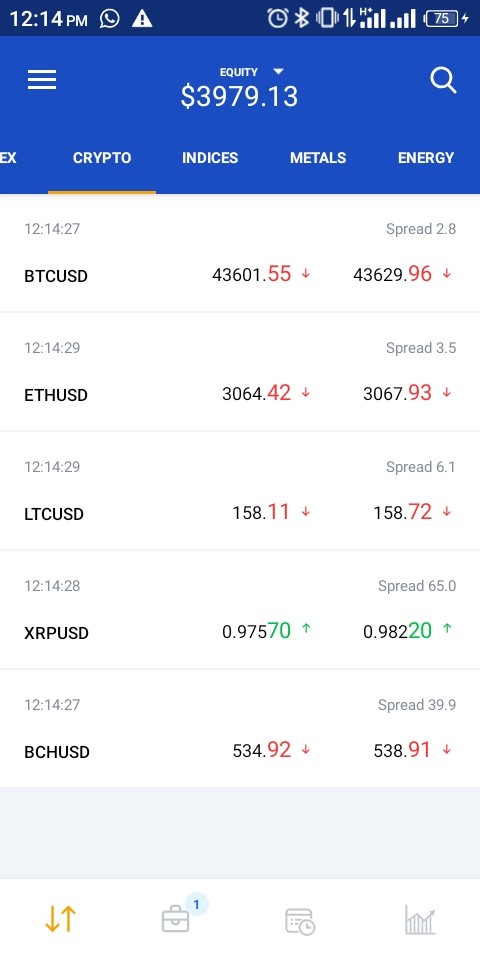Expand the Equity dropdown arrow
Screen dimensions: 480x960
pyautogui.click(x=279, y=72)
